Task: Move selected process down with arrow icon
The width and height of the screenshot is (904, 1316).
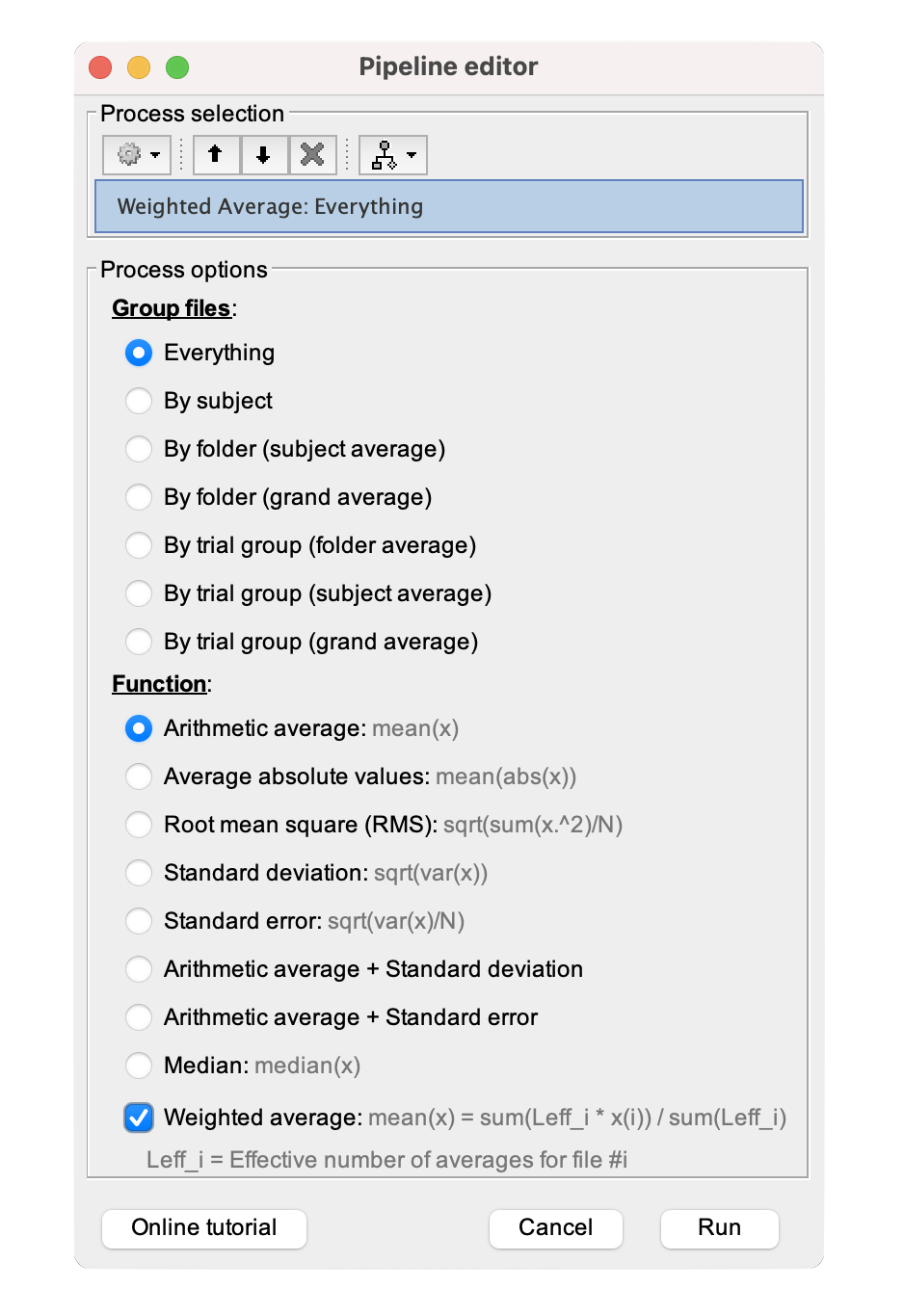Action: [x=263, y=155]
